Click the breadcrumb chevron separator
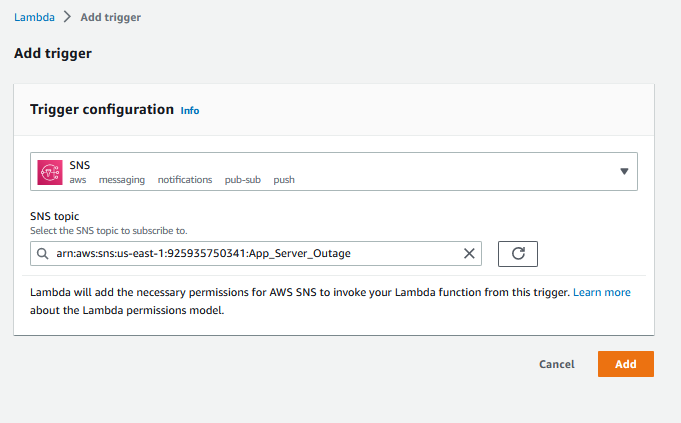 67,18
